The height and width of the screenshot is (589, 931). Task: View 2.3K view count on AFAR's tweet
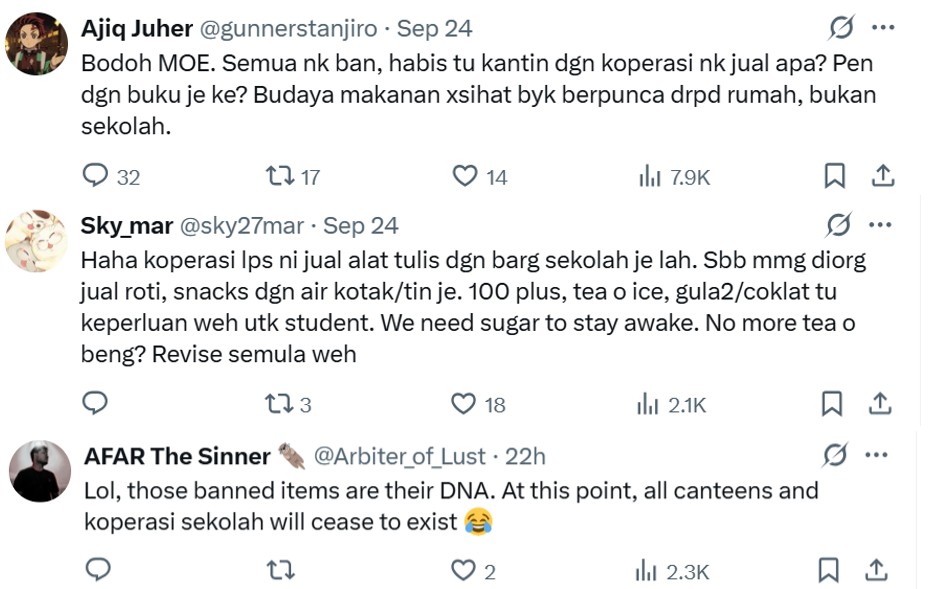[673, 571]
